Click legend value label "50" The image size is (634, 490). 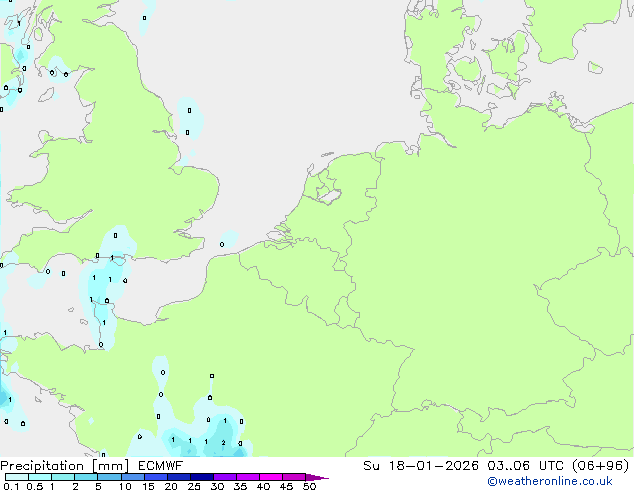[x=310, y=486]
